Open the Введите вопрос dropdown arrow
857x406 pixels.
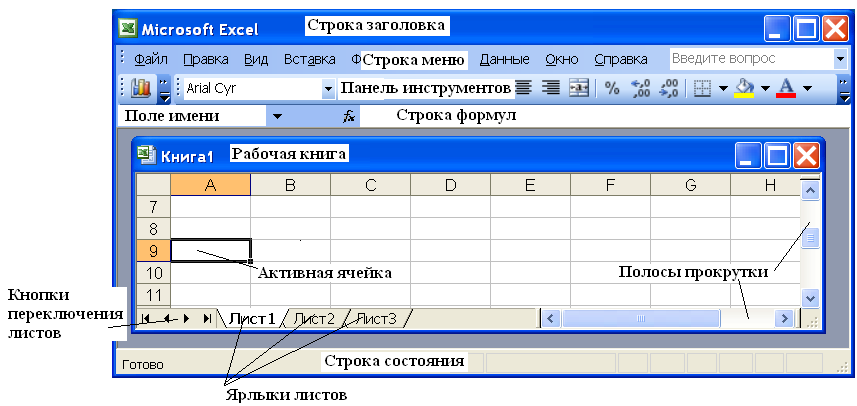click(840, 58)
